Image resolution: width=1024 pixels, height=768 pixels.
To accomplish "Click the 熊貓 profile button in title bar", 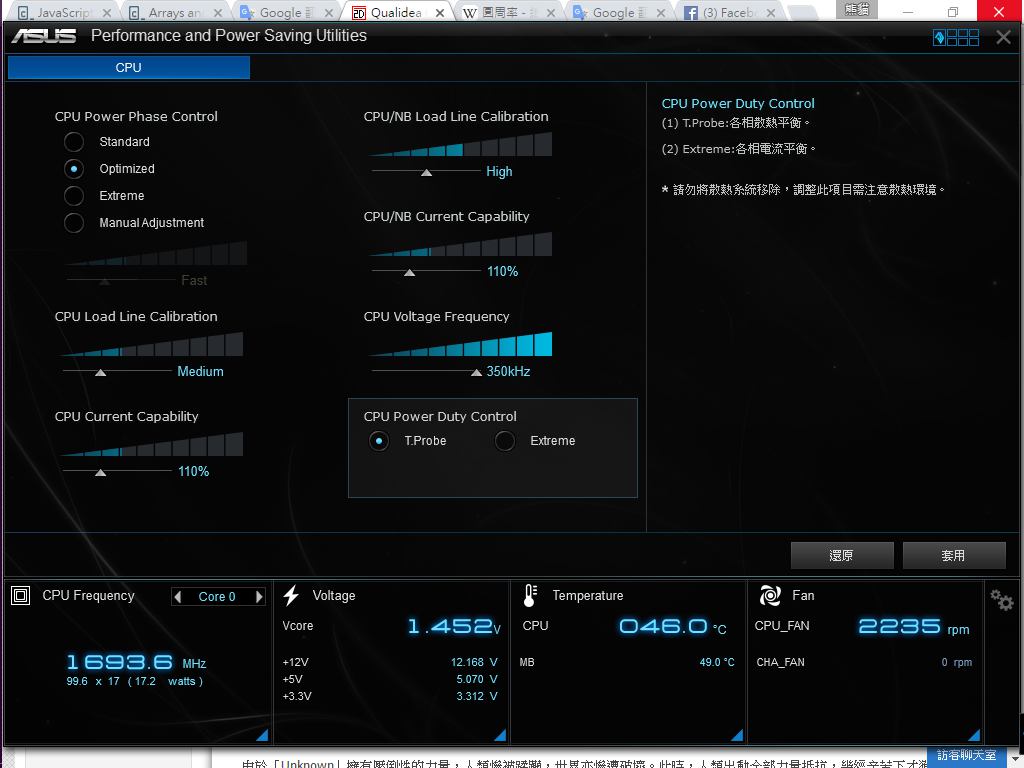I will (x=857, y=9).
